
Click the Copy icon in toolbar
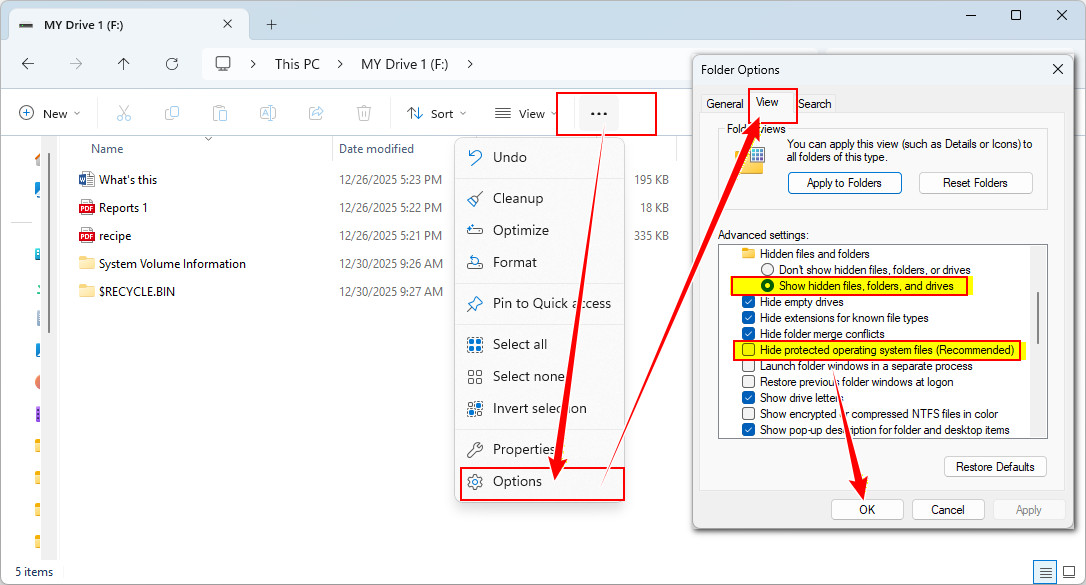pos(172,114)
